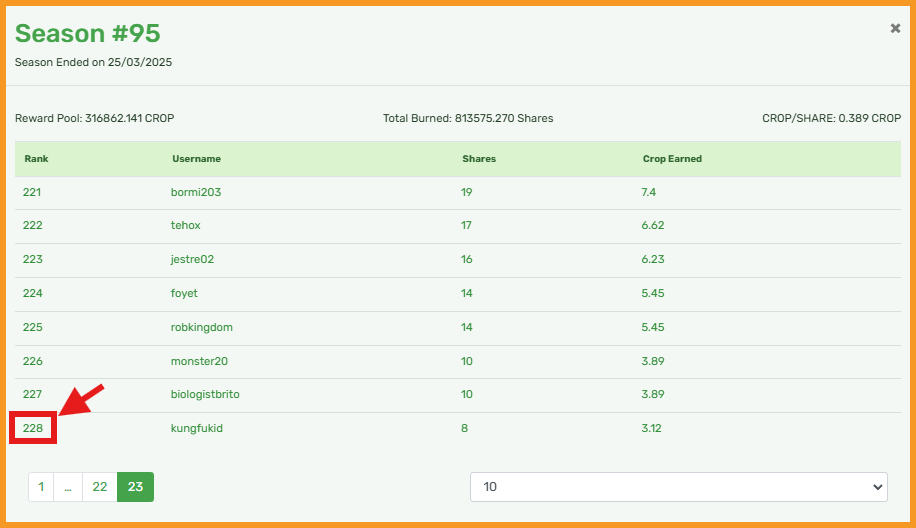The height and width of the screenshot is (528, 916).
Task: Close the Season #95 dialog
Action: click(895, 28)
